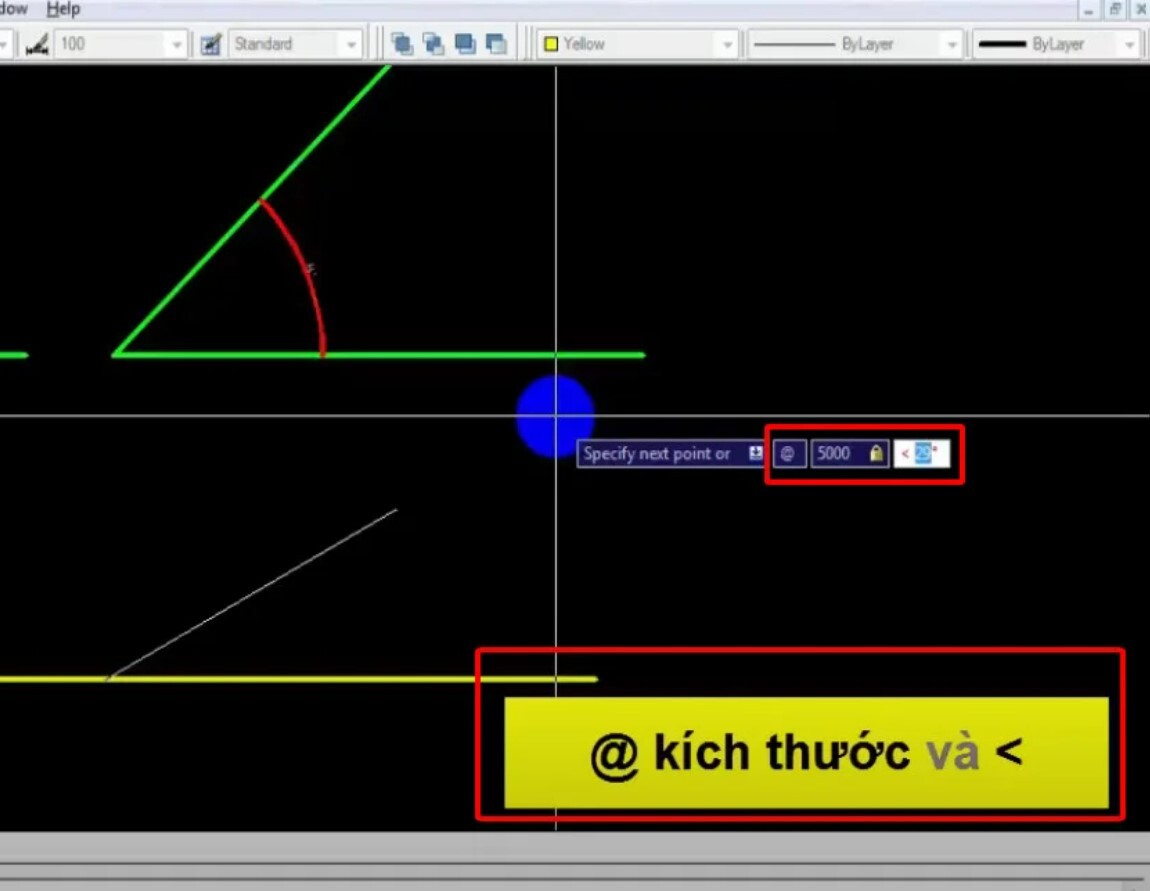
Task: Click the Bring Above Objects icon
Action: click(463, 44)
